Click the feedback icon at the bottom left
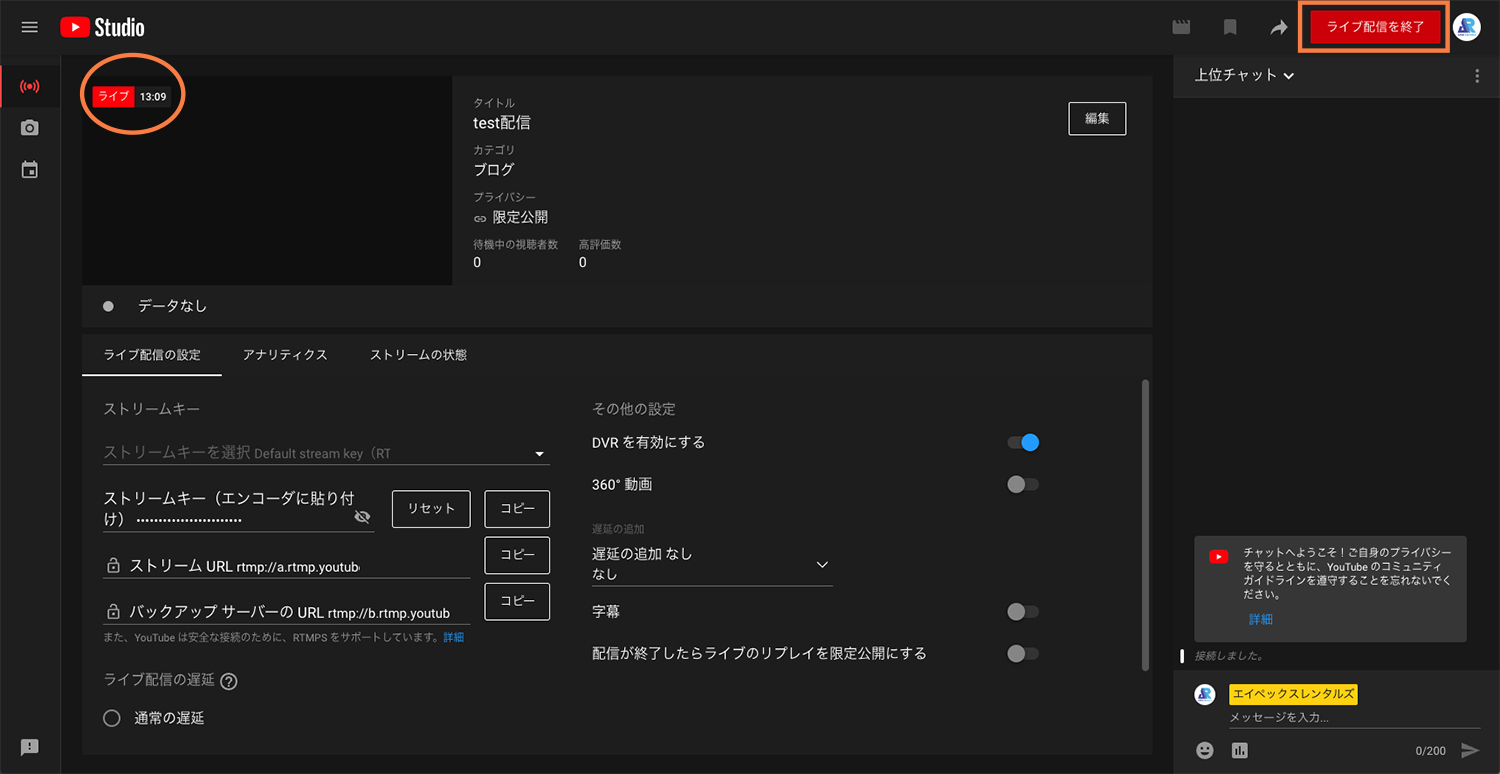The height and width of the screenshot is (774, 1500). pyautogui.click(x=29, y=746)
